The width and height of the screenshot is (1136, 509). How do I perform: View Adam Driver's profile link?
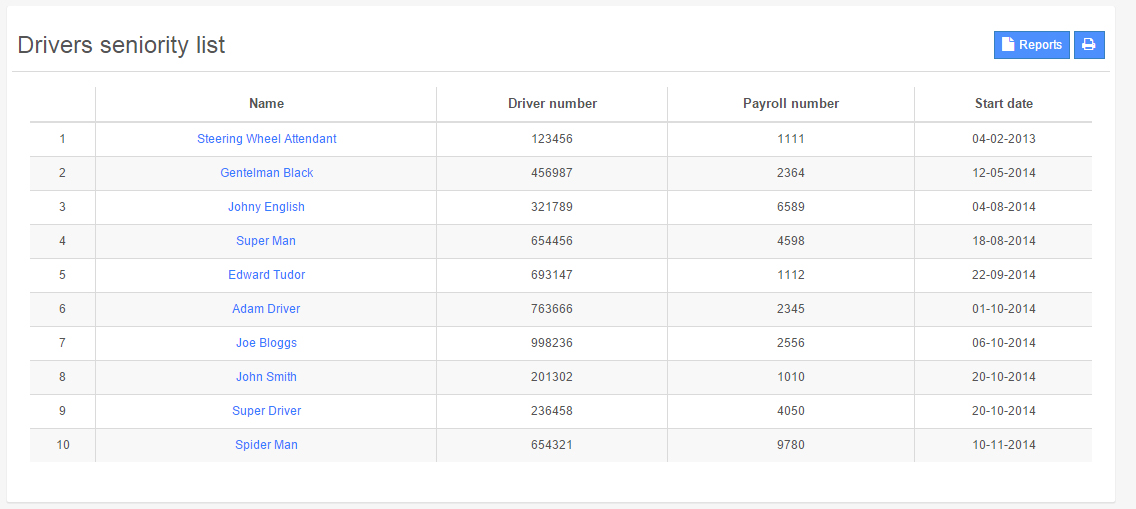click(x=266, y=309)
